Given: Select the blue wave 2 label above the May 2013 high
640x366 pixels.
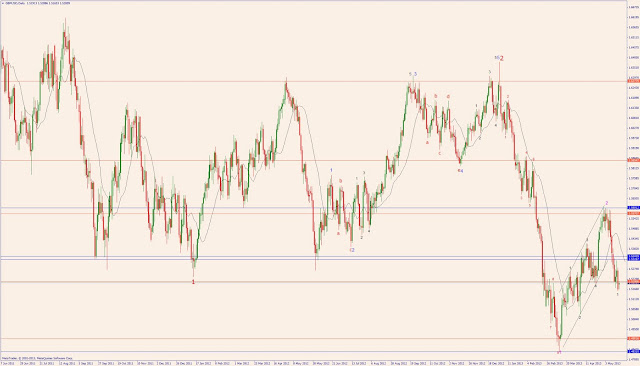Looking at the screenshot, I should [x=607, y=203].
